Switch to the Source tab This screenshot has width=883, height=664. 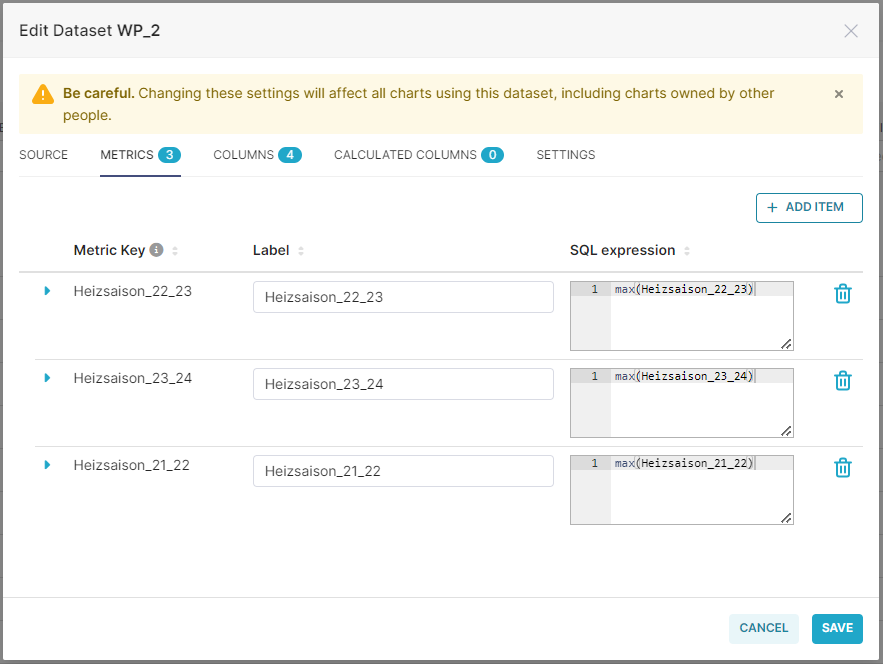(x=43, y=155)
